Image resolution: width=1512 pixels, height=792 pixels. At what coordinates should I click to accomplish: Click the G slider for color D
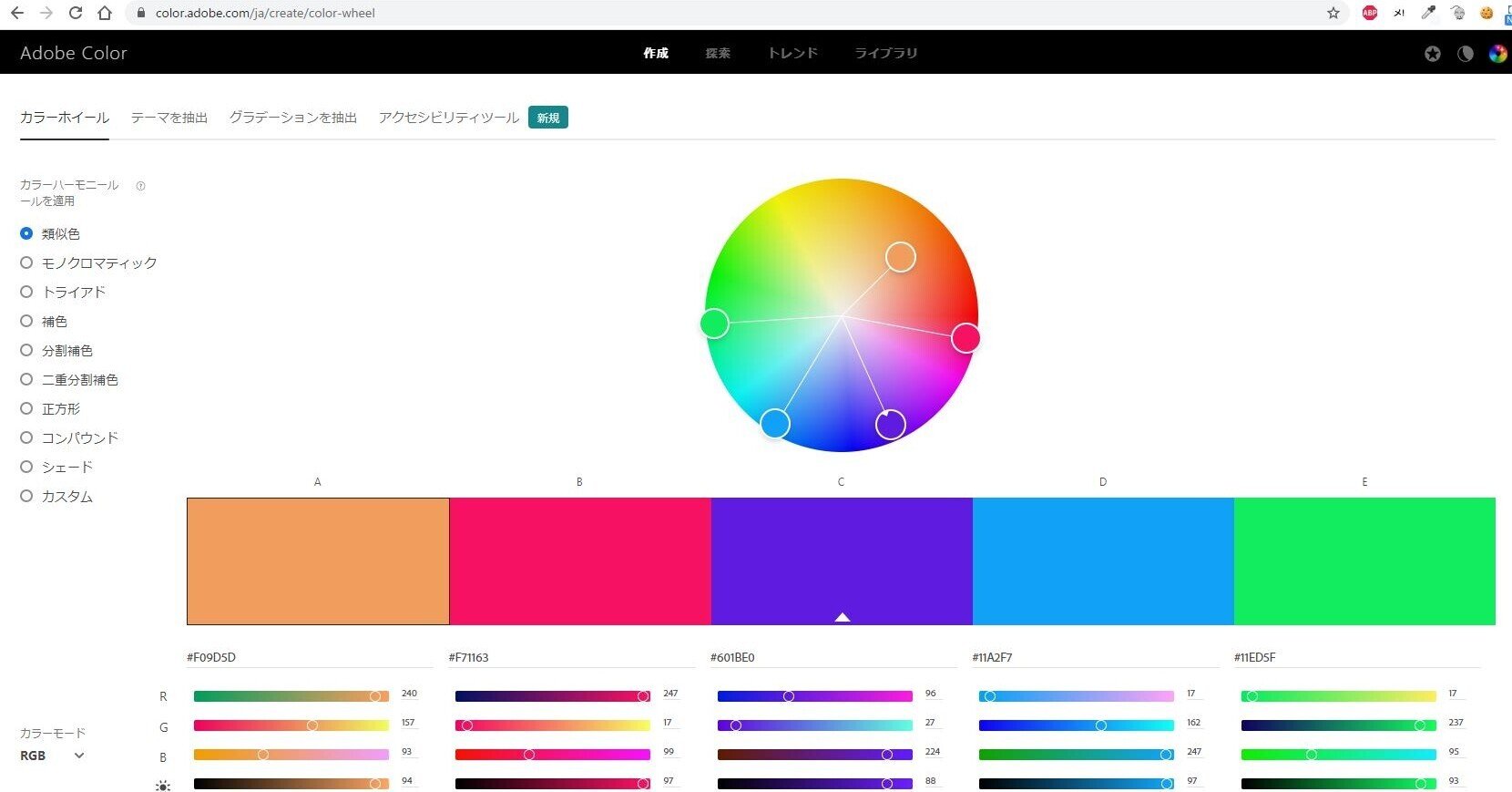tap(1077, 725)
